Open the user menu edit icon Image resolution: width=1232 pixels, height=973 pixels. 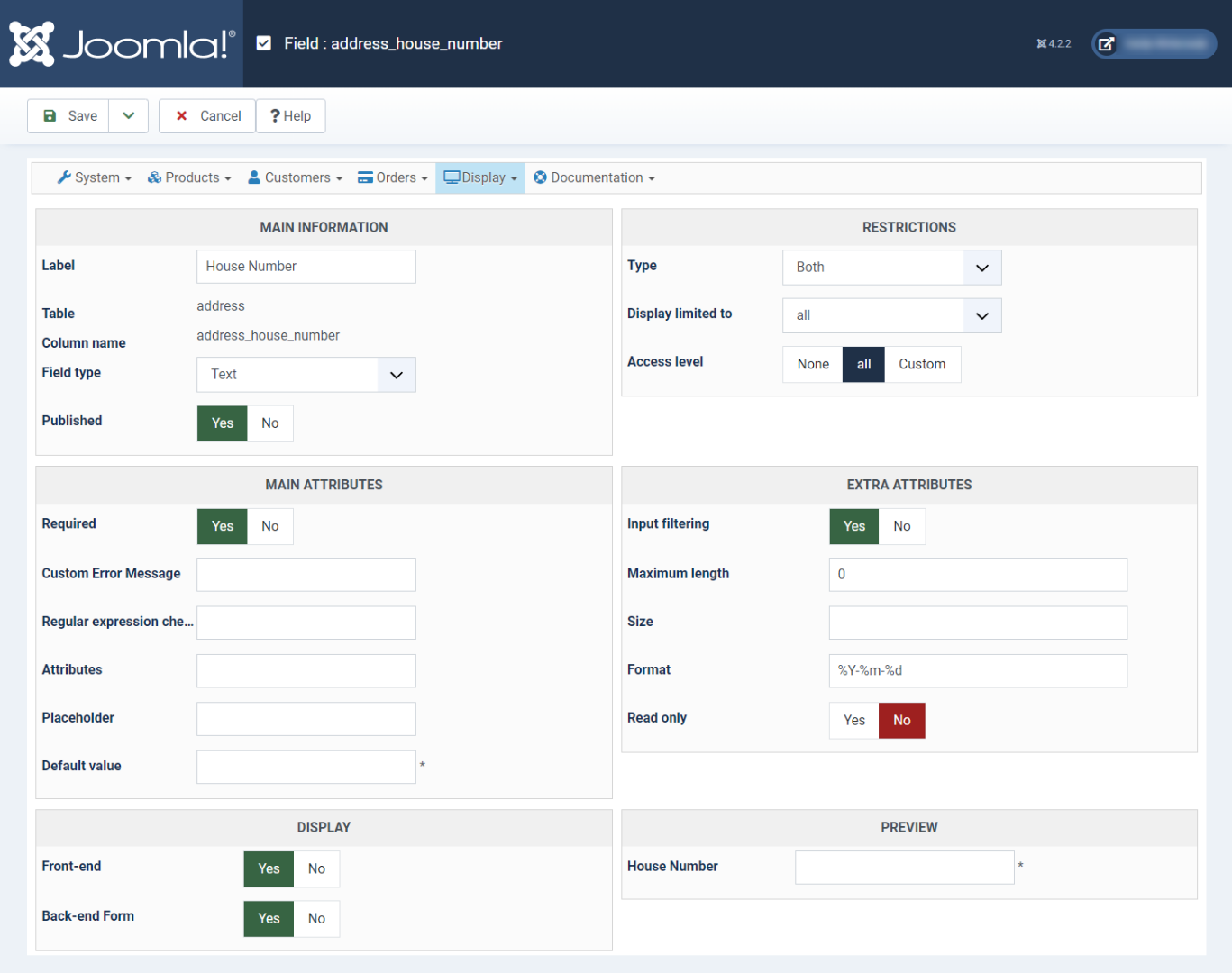1107,43
